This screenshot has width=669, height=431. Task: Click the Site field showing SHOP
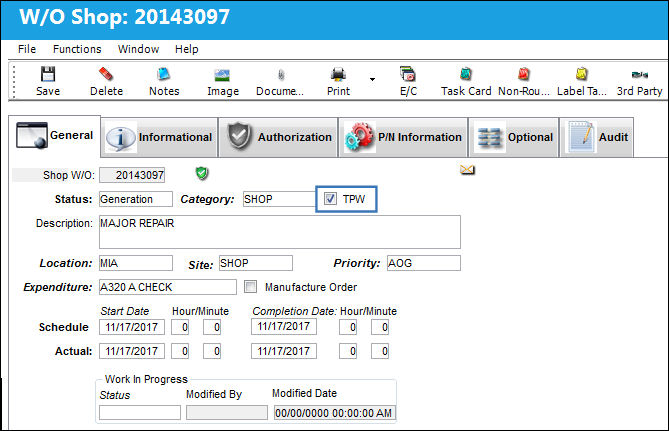tap(256, 263)
